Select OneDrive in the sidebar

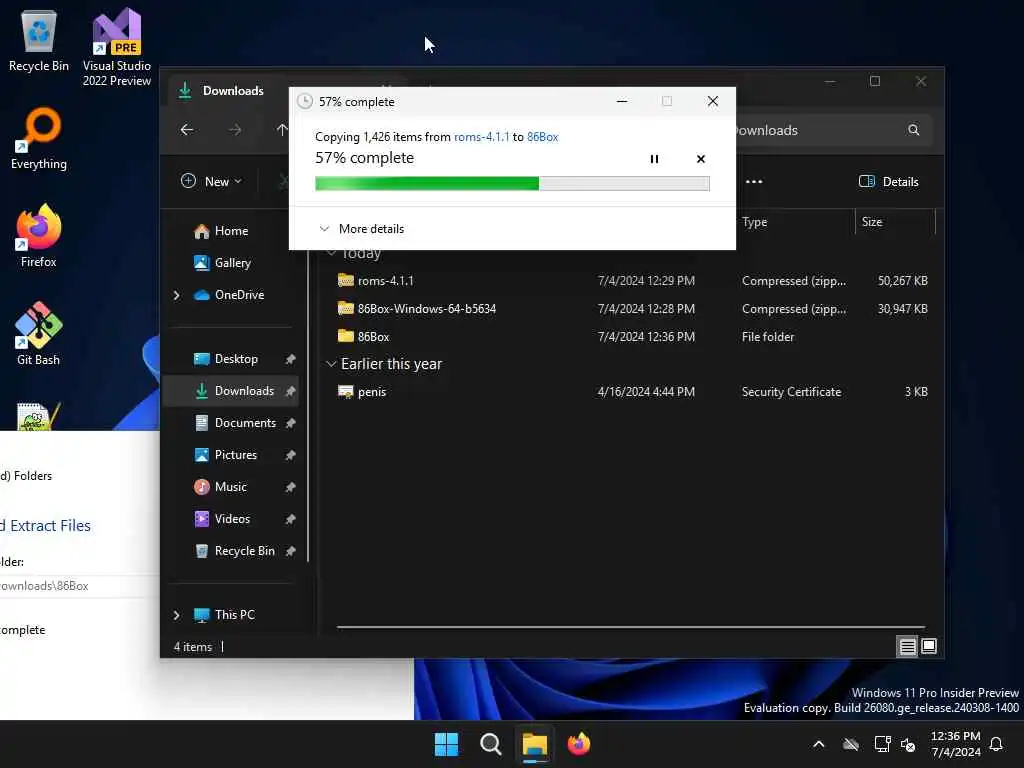click(239, 295)
